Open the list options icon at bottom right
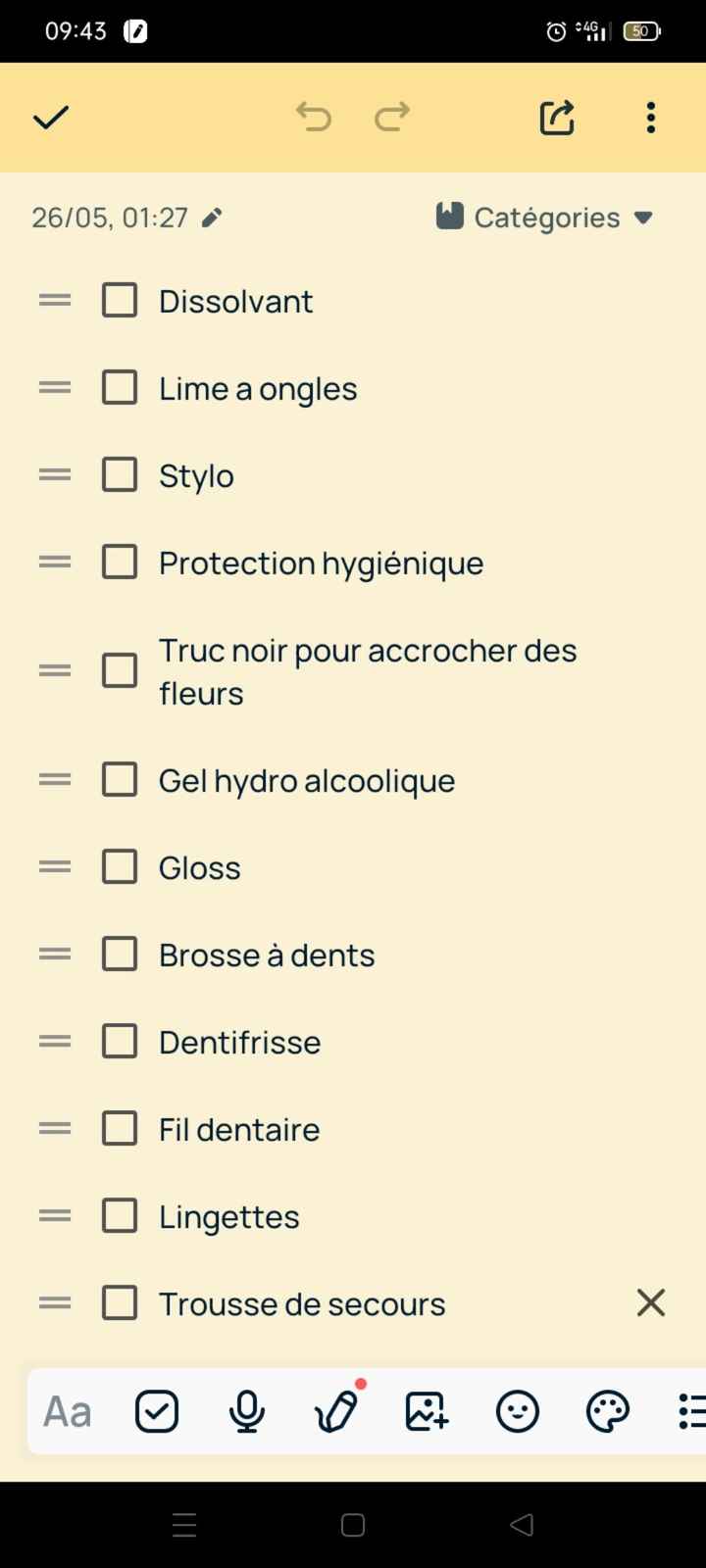 click(692, 1411)
